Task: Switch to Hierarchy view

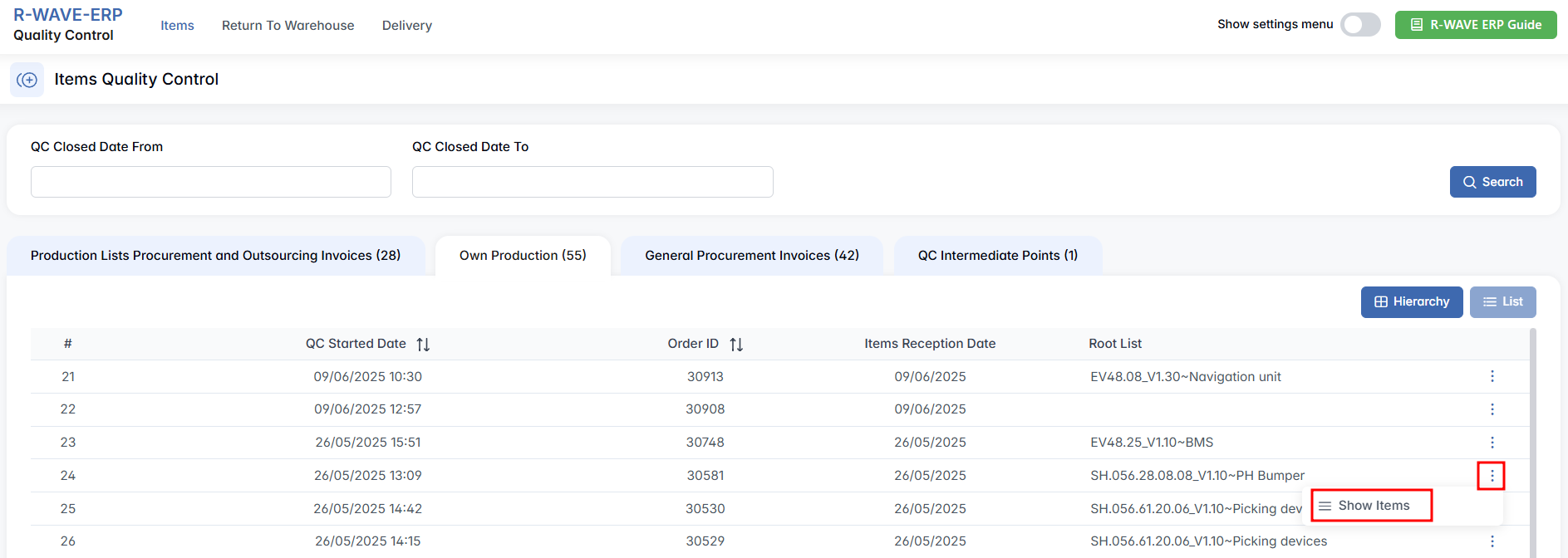Action: point(1411,302)
